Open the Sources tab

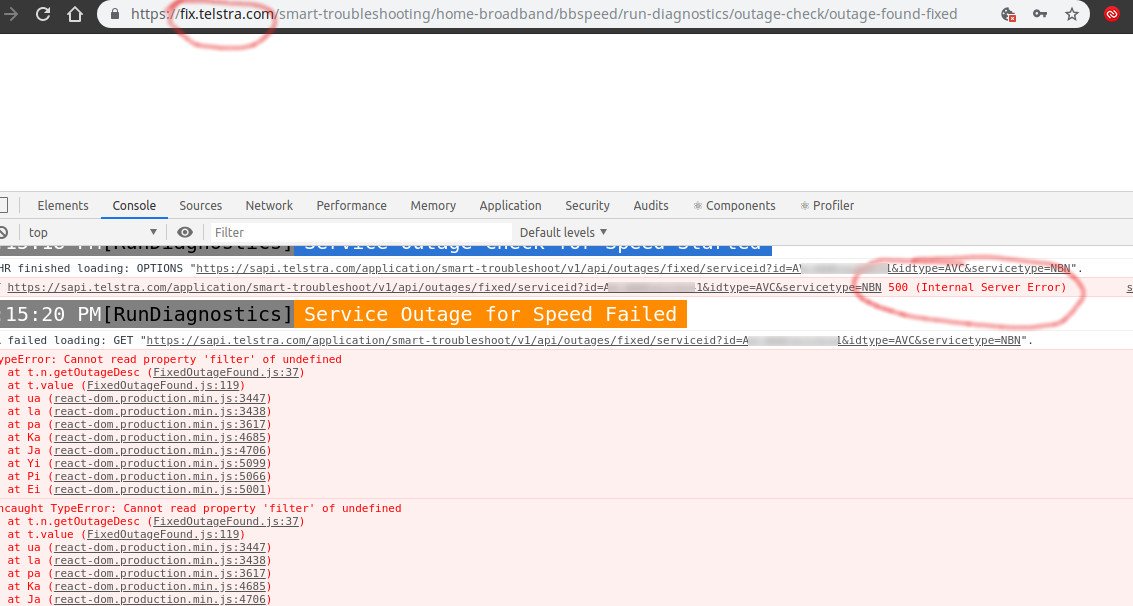(x=200, y=205)
